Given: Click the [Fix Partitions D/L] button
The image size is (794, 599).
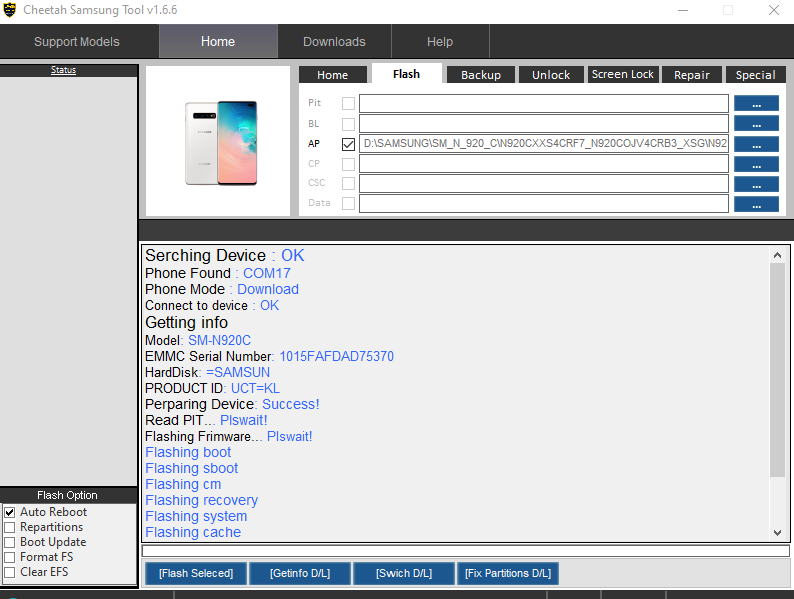Looking at the screenshot, I should point(508,573).
